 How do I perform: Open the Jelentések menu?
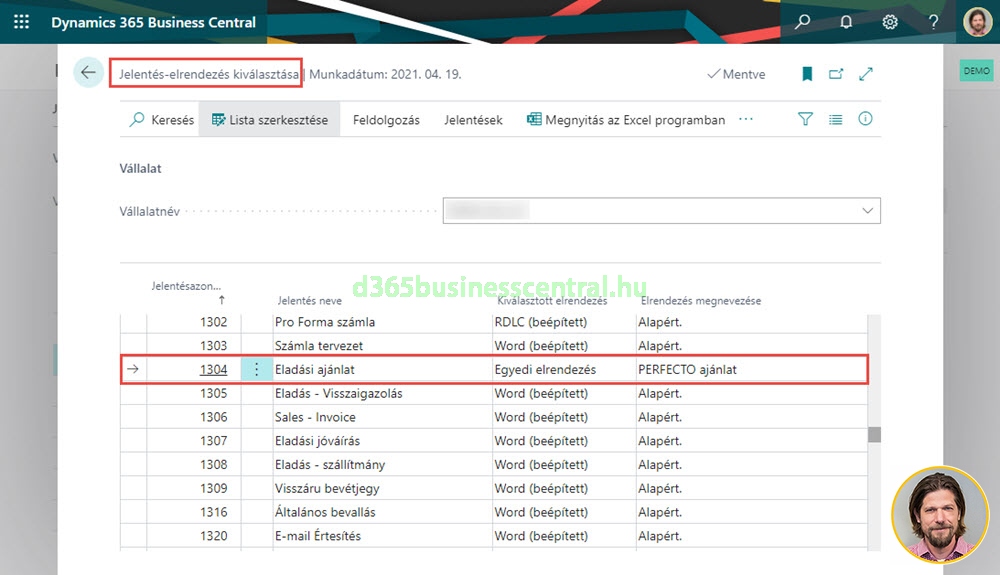pyautogui.click(x=473, y=120)
